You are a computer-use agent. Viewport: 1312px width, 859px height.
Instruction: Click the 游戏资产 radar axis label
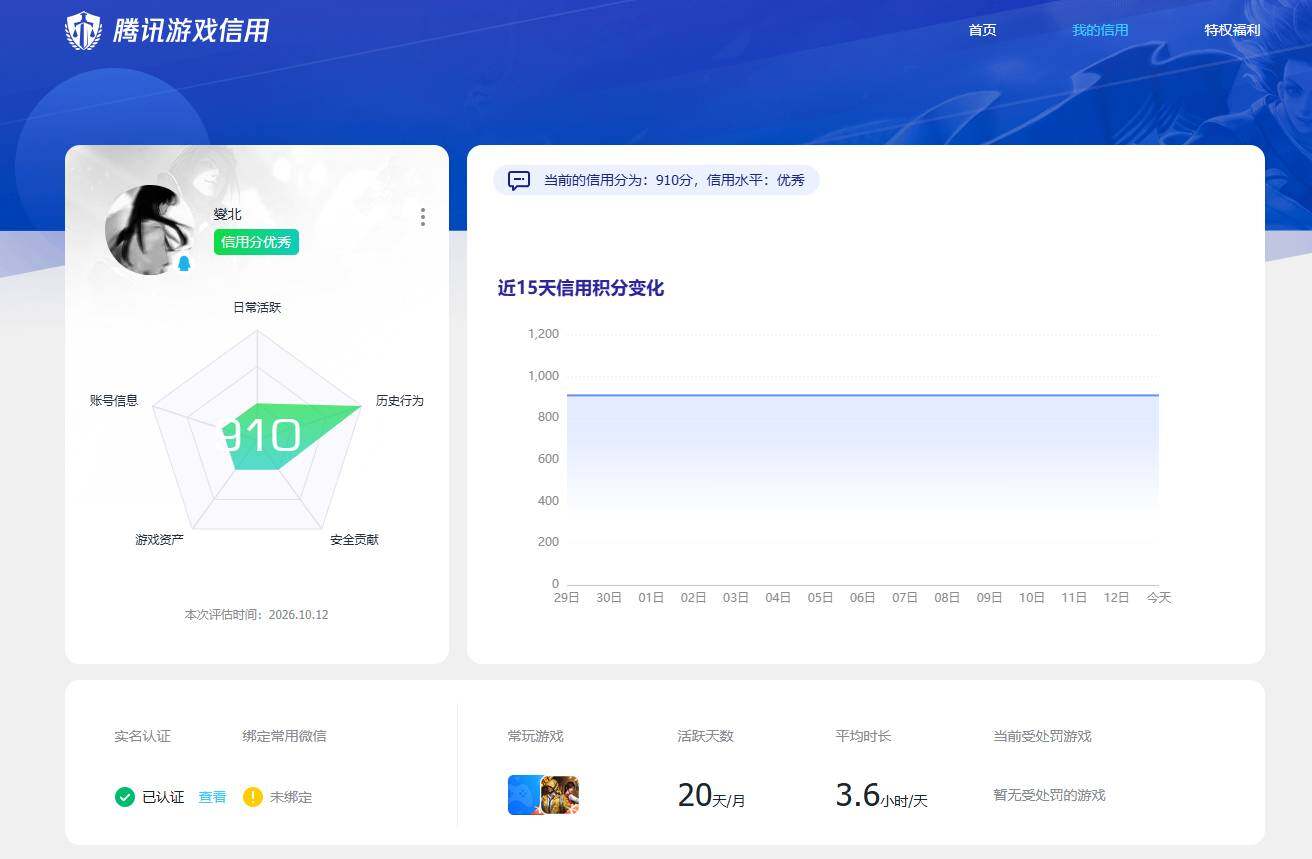tap(160, 540)
